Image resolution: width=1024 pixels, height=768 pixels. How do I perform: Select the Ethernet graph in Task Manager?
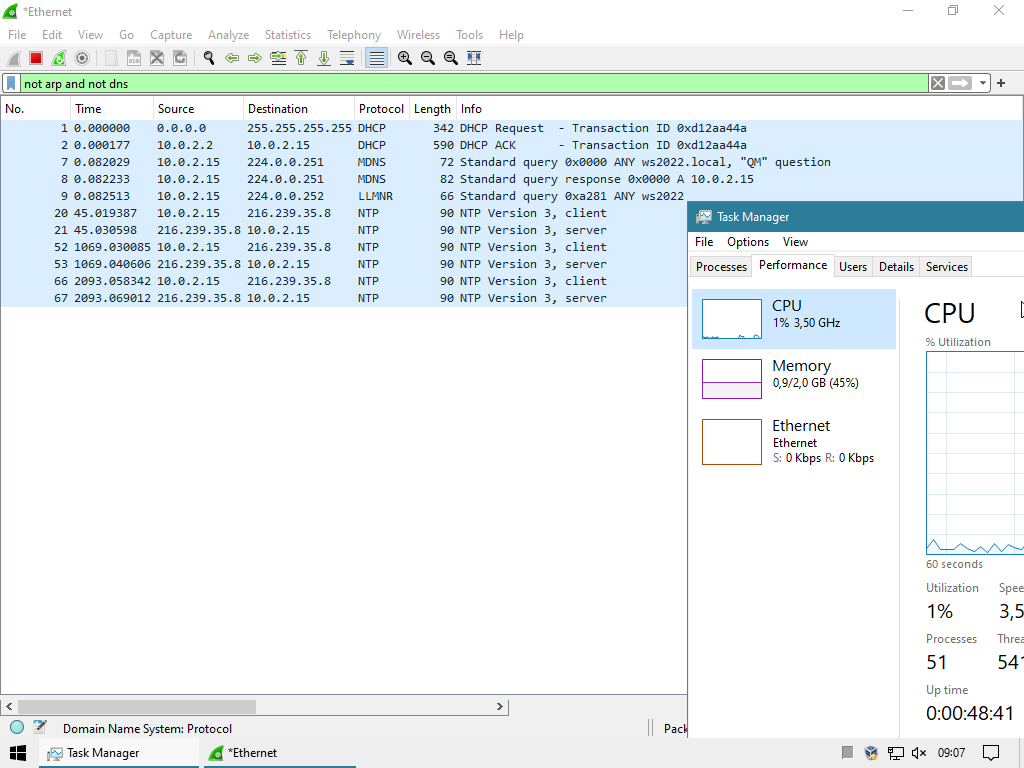click(793, 441)
